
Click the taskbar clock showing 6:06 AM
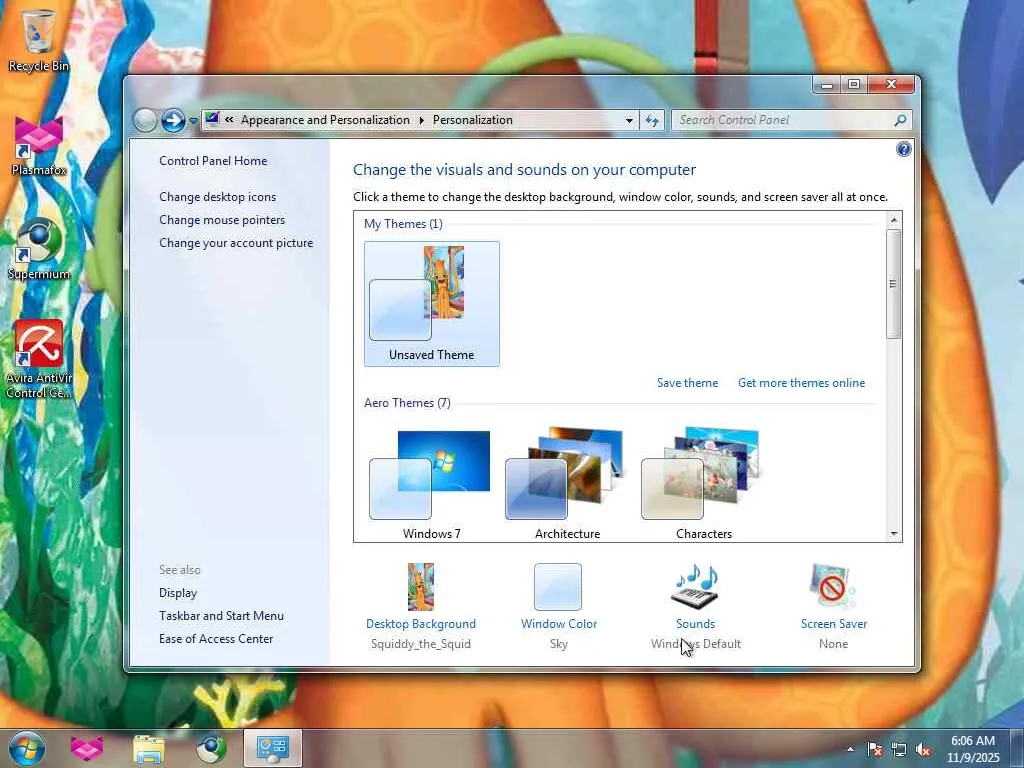(x=972, y=748)
